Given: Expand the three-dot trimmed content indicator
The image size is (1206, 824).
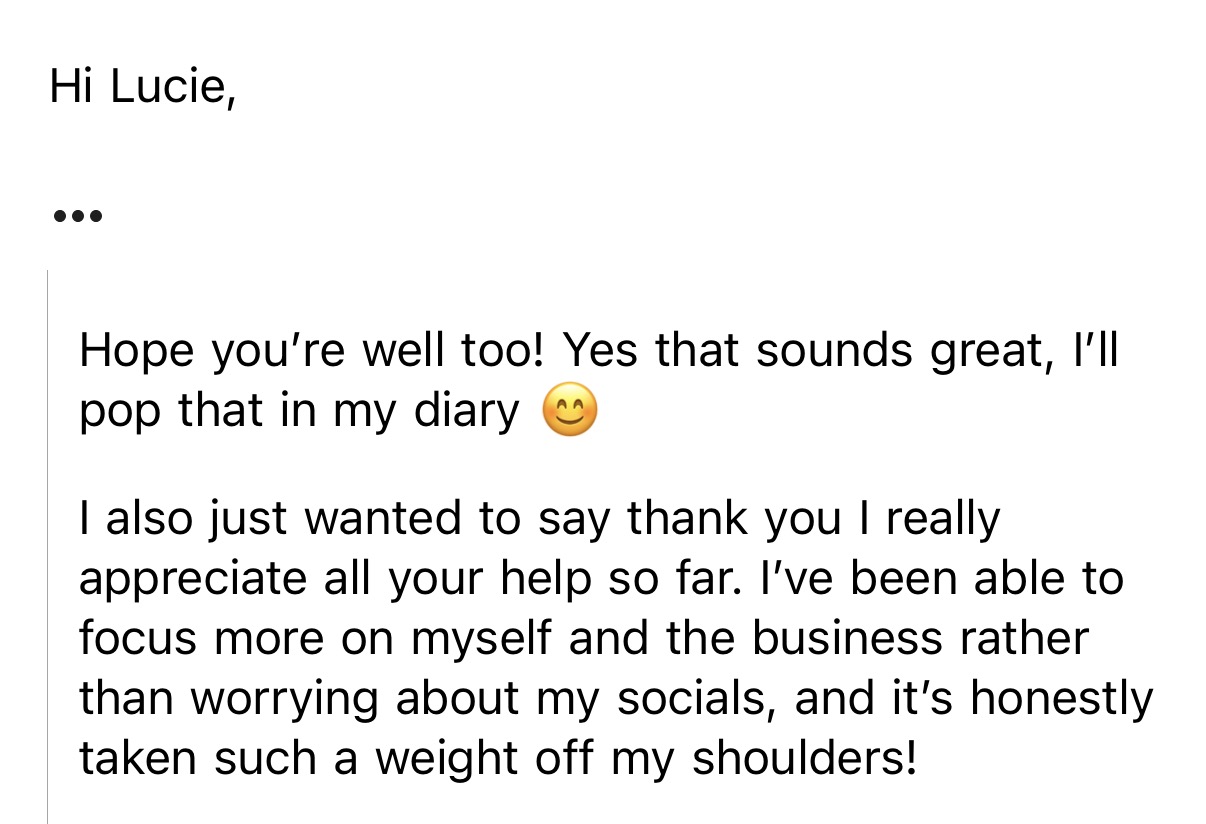Looking at the screenshot, I should coord(76,214).
